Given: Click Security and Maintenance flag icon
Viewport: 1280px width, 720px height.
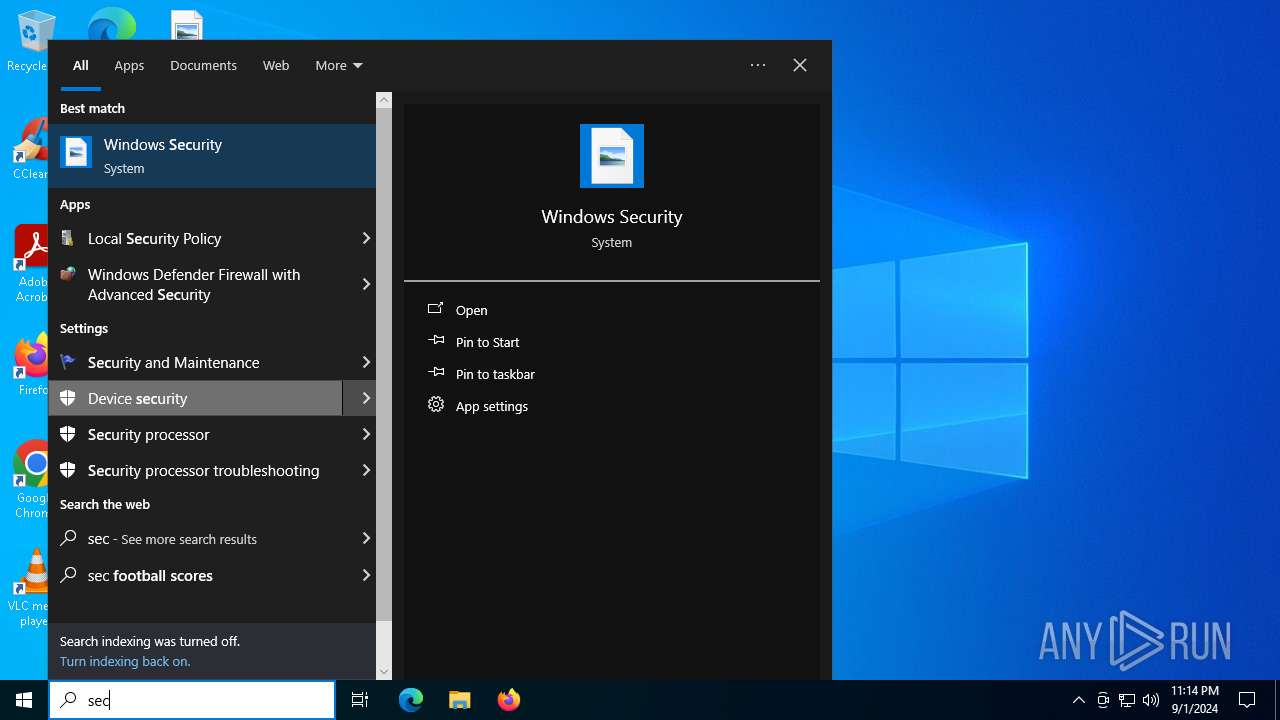Looking at the screenshot, I should pos(68,362).
